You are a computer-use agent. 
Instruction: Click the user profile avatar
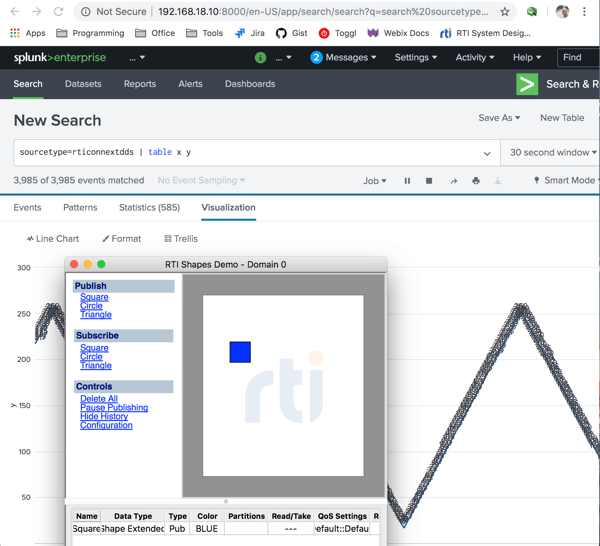coord(562,12)
